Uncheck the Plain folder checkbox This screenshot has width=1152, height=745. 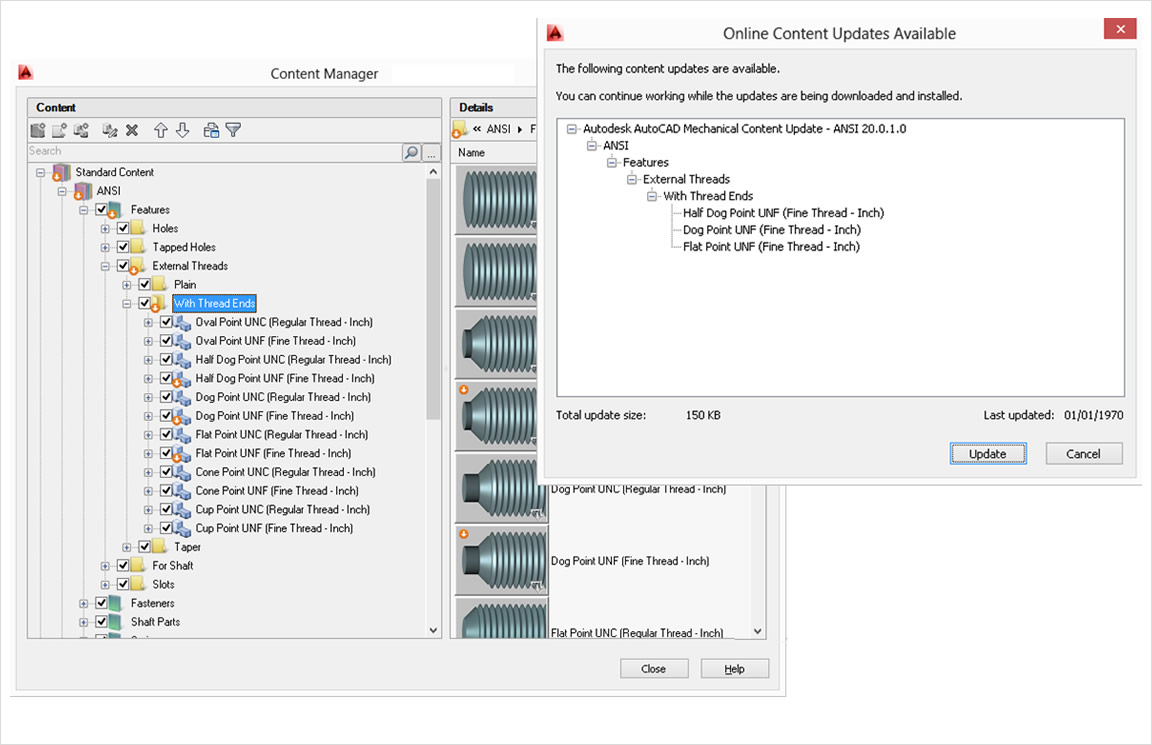[x=145, y=285]
